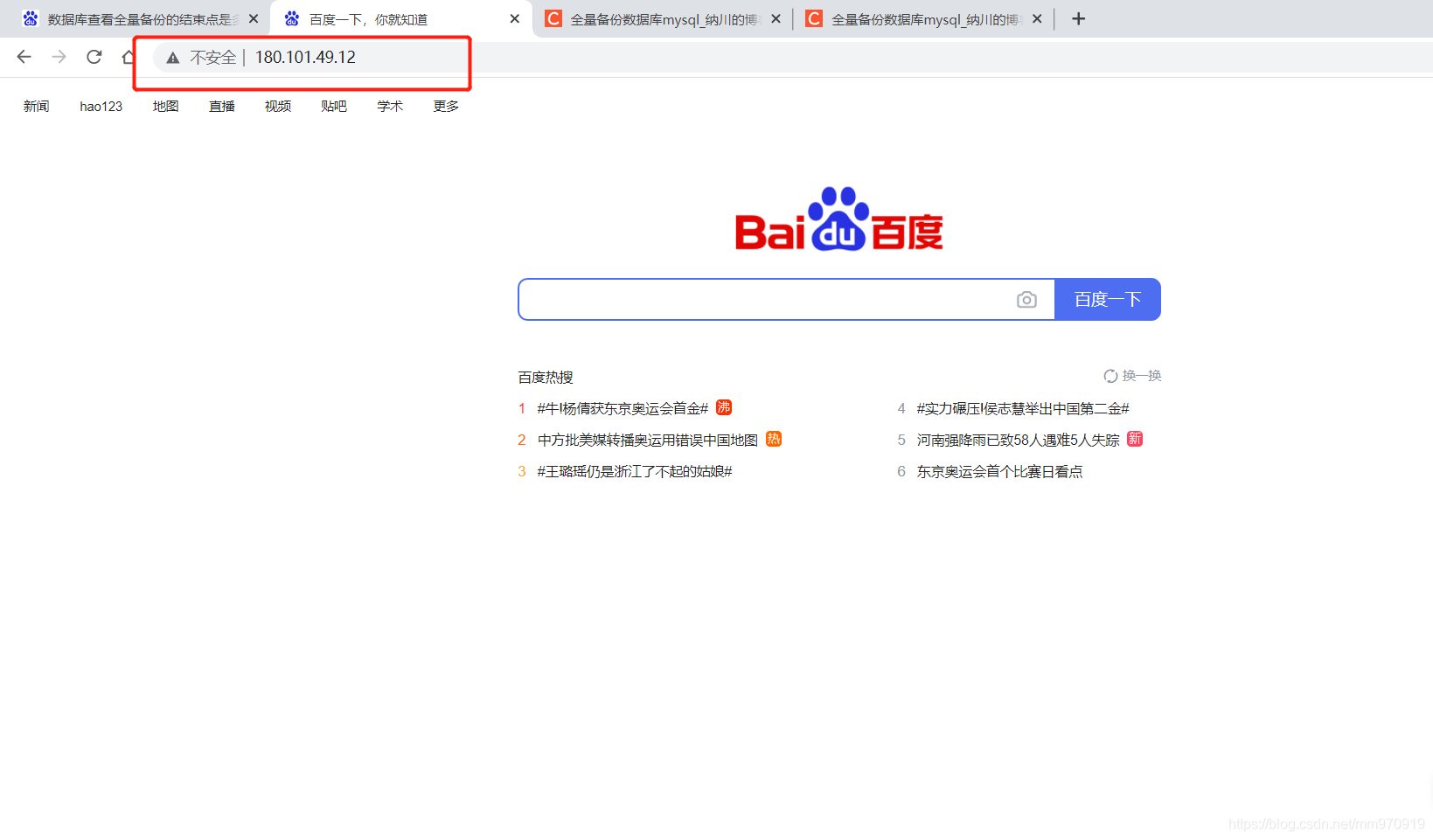Image resolution: width=1433 pixels, height=840 pixels.
Task: Reload the page with the refresh icon
Action: coord(94,57)
